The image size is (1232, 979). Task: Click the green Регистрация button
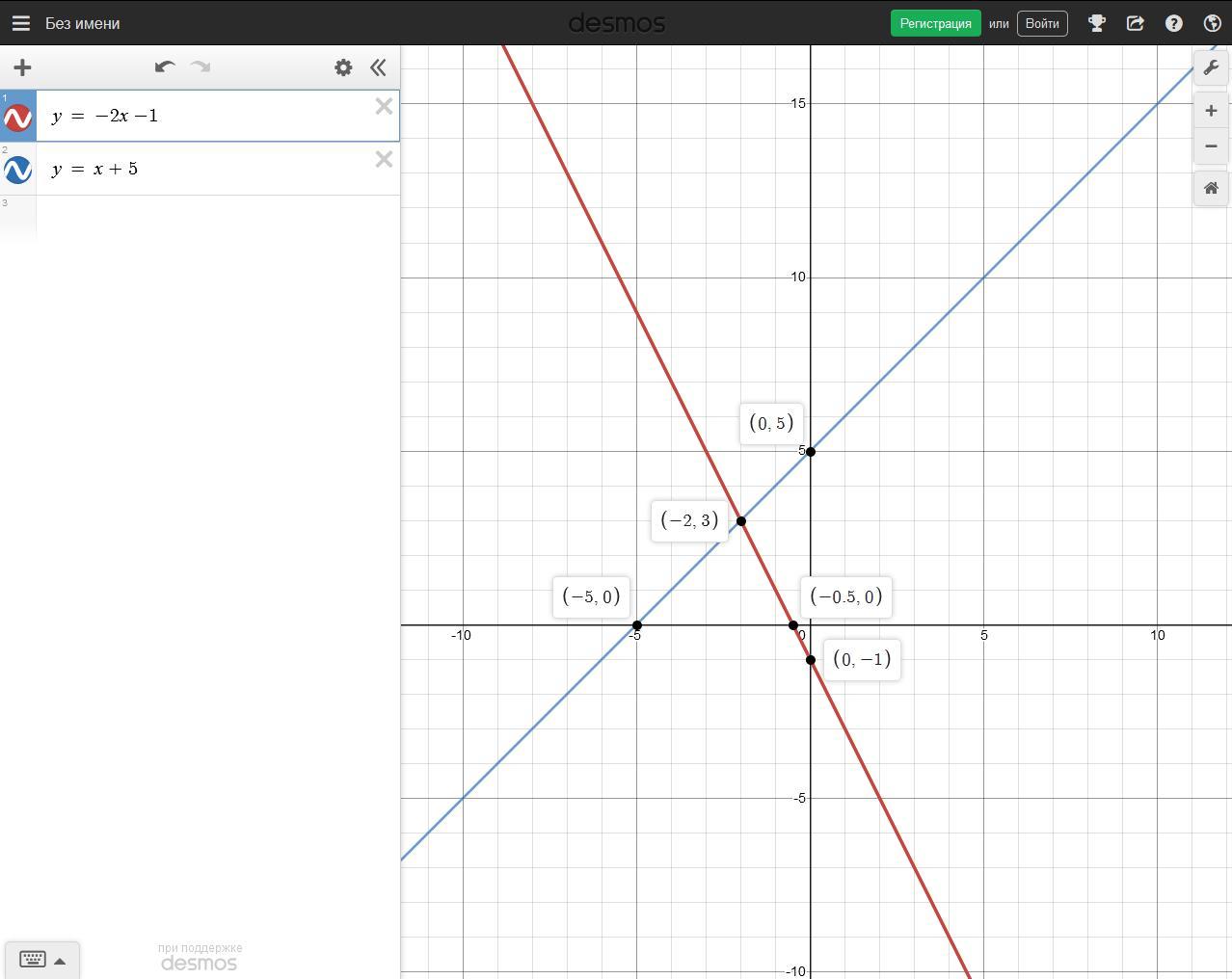click(x=935, y=23)
